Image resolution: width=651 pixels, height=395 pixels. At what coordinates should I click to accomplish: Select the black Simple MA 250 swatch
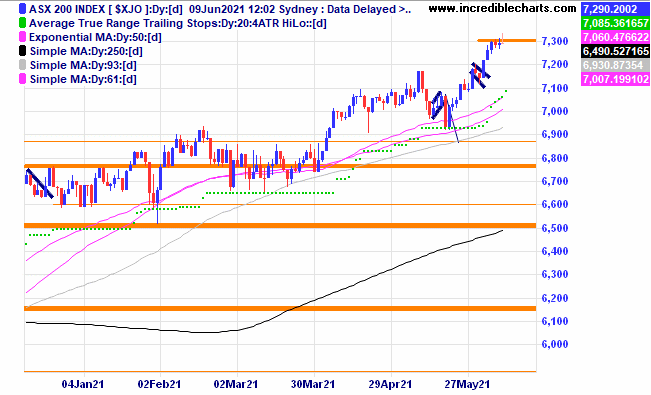22,51
